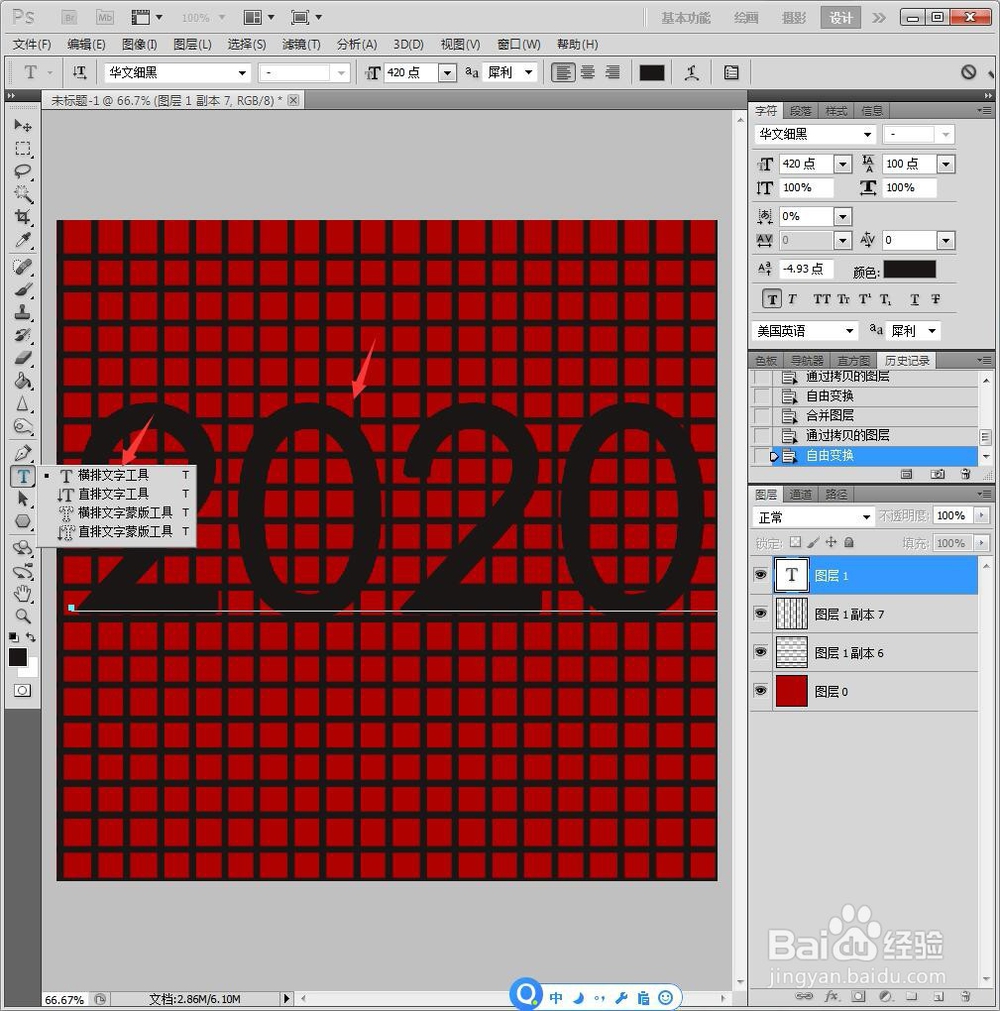Viewport: 1000px width, 1011px height.
Task: Open the character panel toggle icon
Action: [731, 72]
